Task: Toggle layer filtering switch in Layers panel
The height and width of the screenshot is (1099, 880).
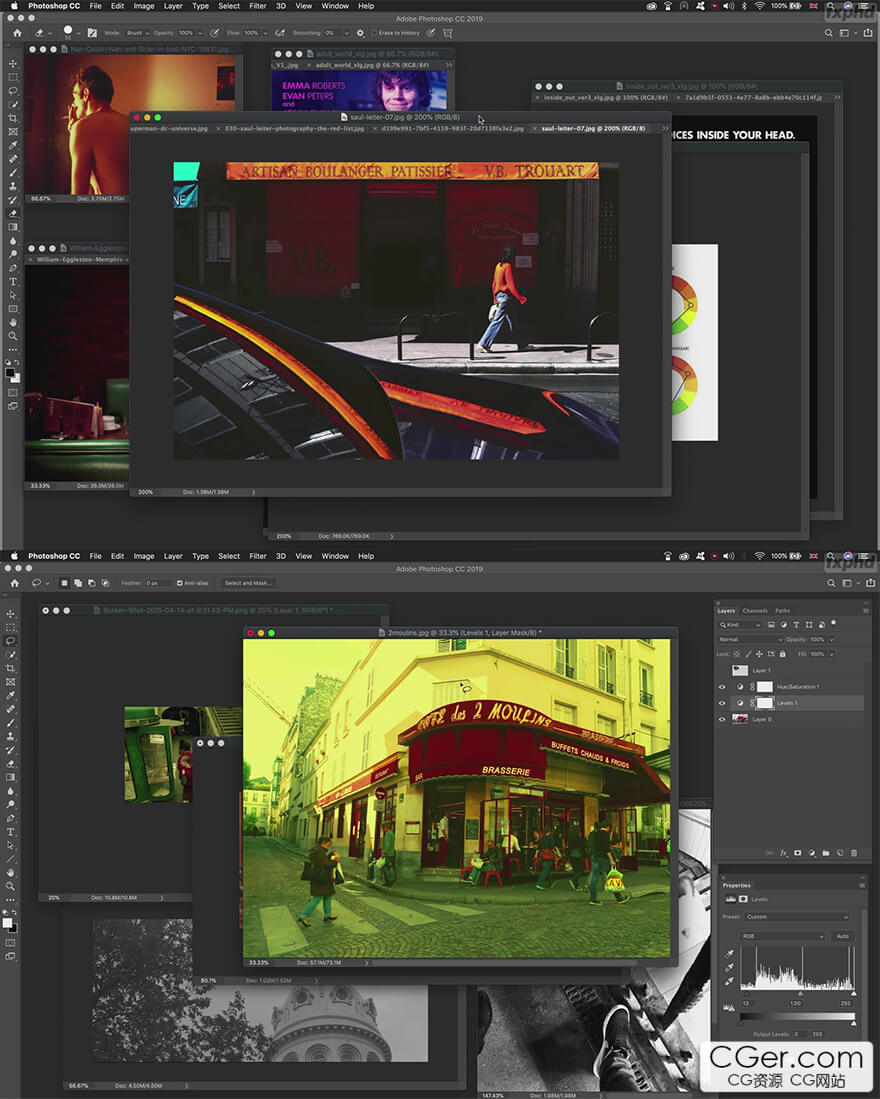Action: point(834,623)
